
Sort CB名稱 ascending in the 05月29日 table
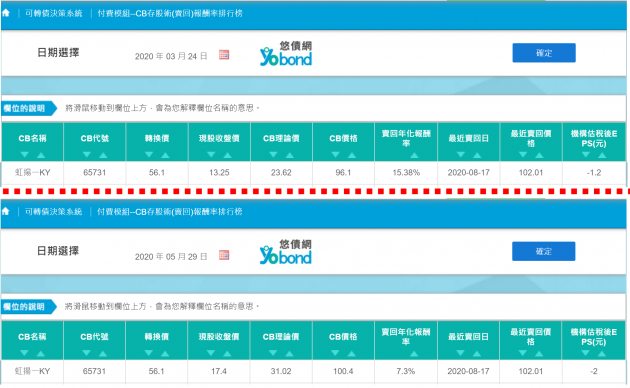(41, 353)
